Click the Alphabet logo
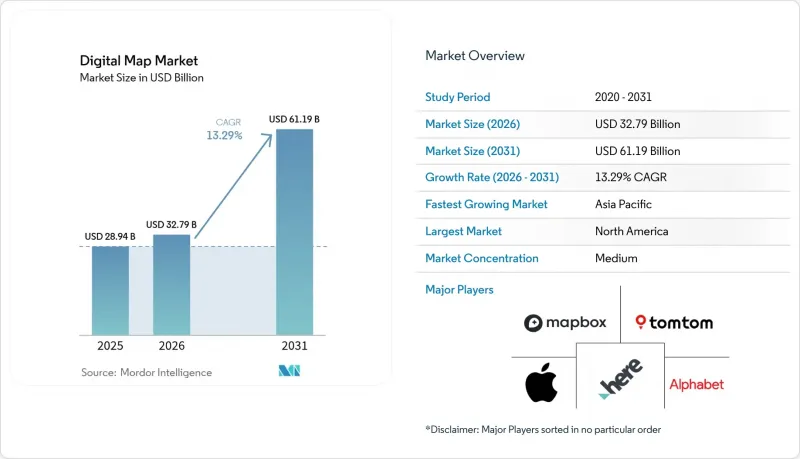The width and height of the screenshot is (800, 459). click(x=696, y=384)
